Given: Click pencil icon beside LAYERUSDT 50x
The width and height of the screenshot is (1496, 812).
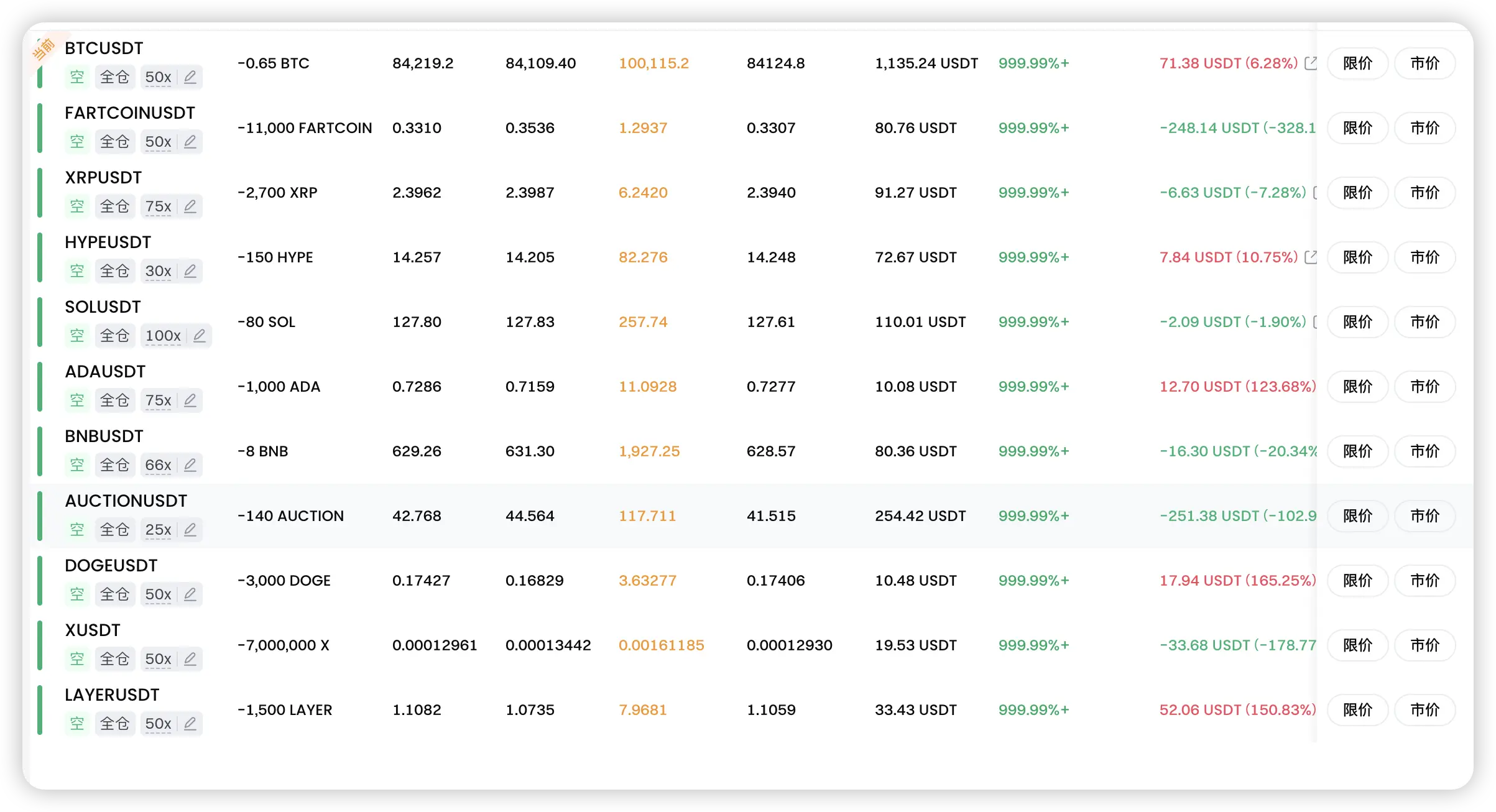Looking at the screenshot, I should point(190,724).
